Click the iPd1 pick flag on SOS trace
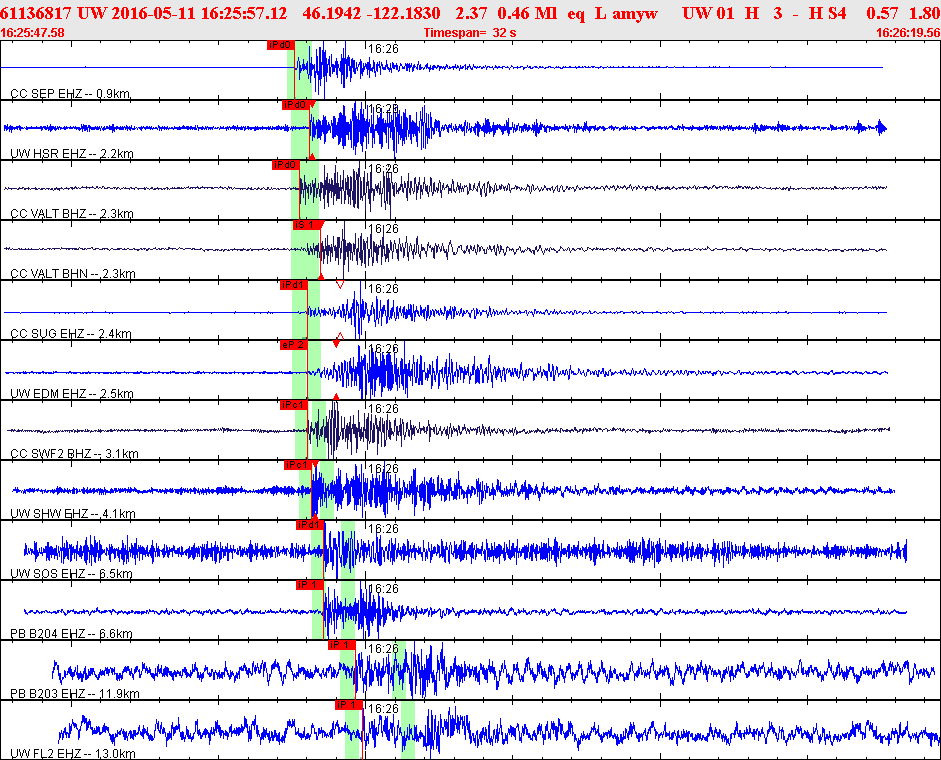 coord(308,525)
